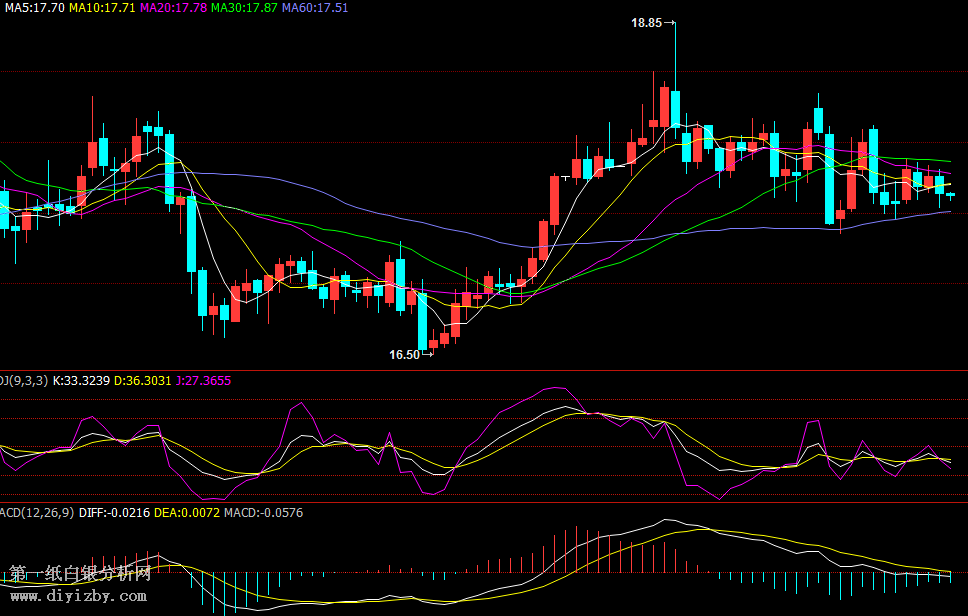Click the K:33.3239 value label
The width and height of the screenshot is (968, 616).
pos(81,380)
